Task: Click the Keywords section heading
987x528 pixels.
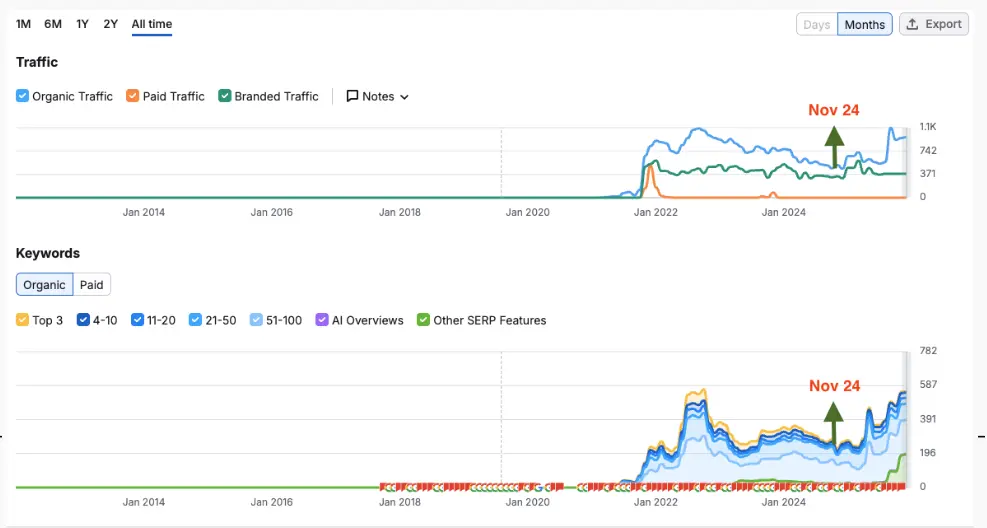Action: (48, 253)
